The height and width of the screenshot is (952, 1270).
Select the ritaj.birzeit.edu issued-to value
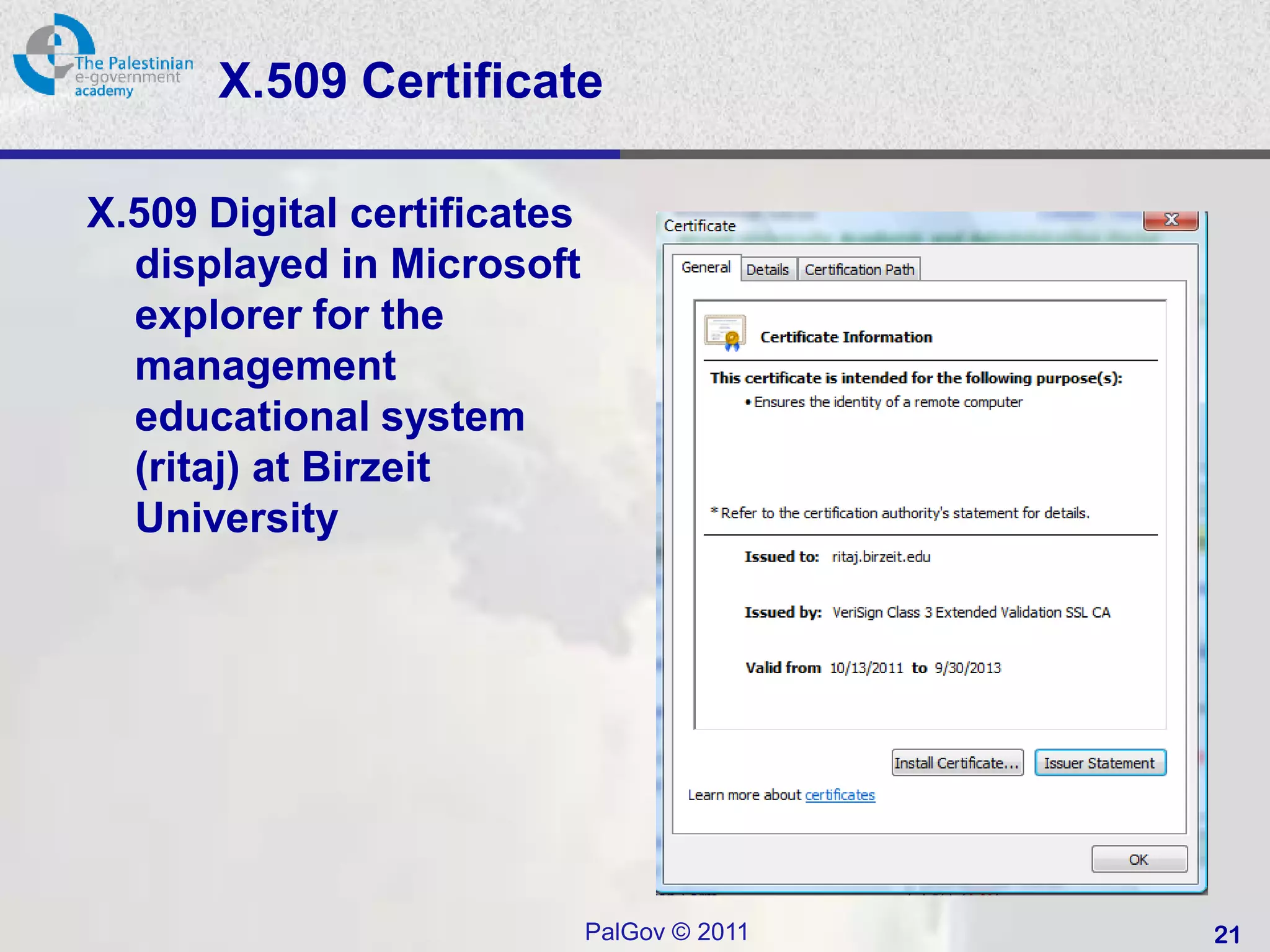pos(881,557)
